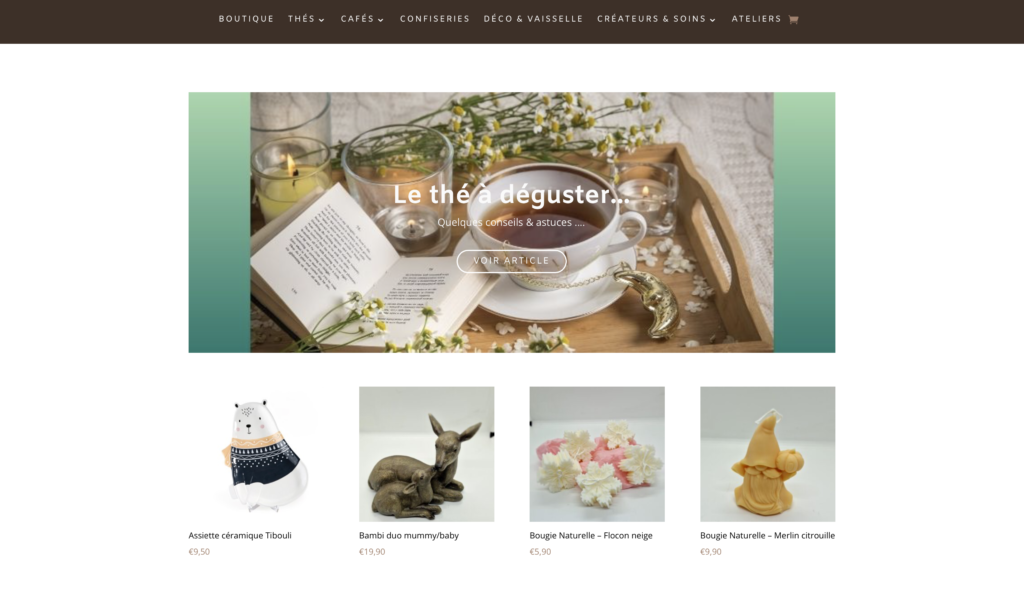The image size is (1024, 590).
Task: Click the Assiette céramique Tibouli title link
Action: [x=240, y=536]
